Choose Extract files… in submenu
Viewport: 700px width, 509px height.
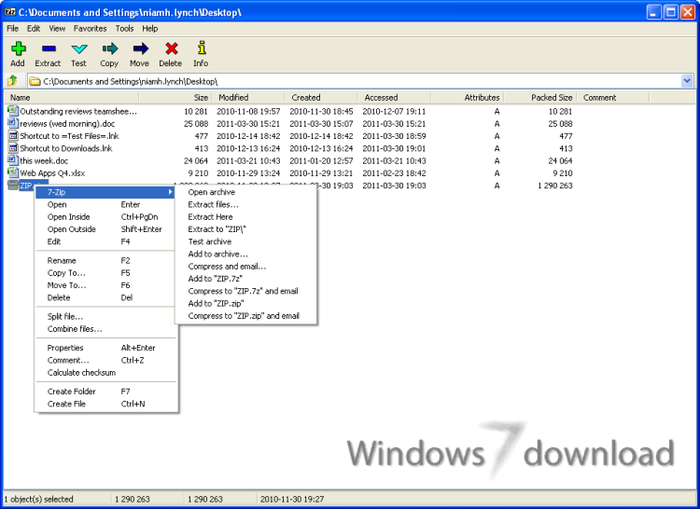click(213, 204)
